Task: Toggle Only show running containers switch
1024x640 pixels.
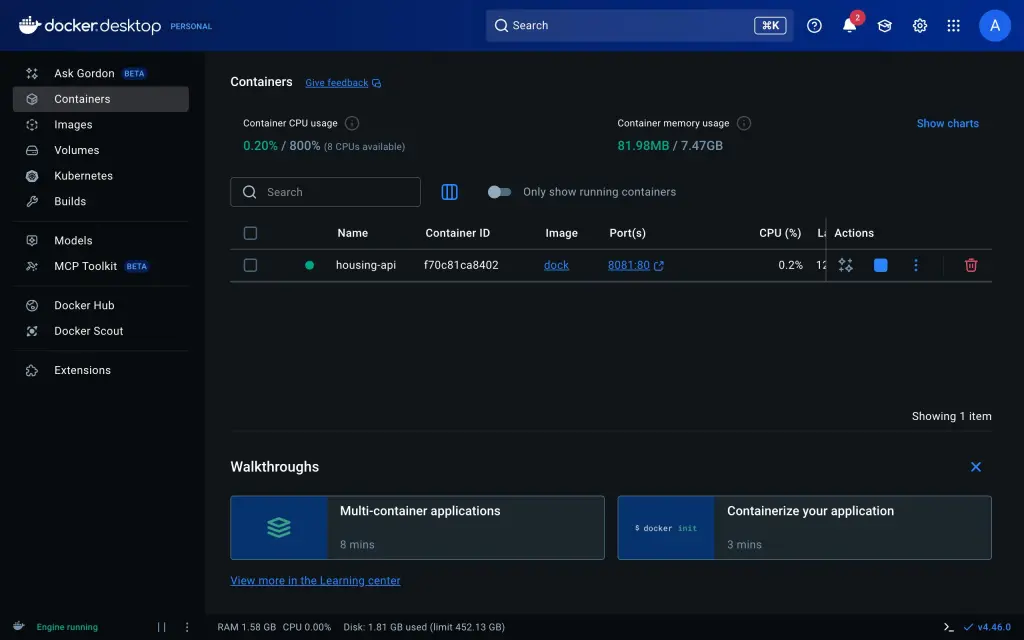Action: coord(499,192)
